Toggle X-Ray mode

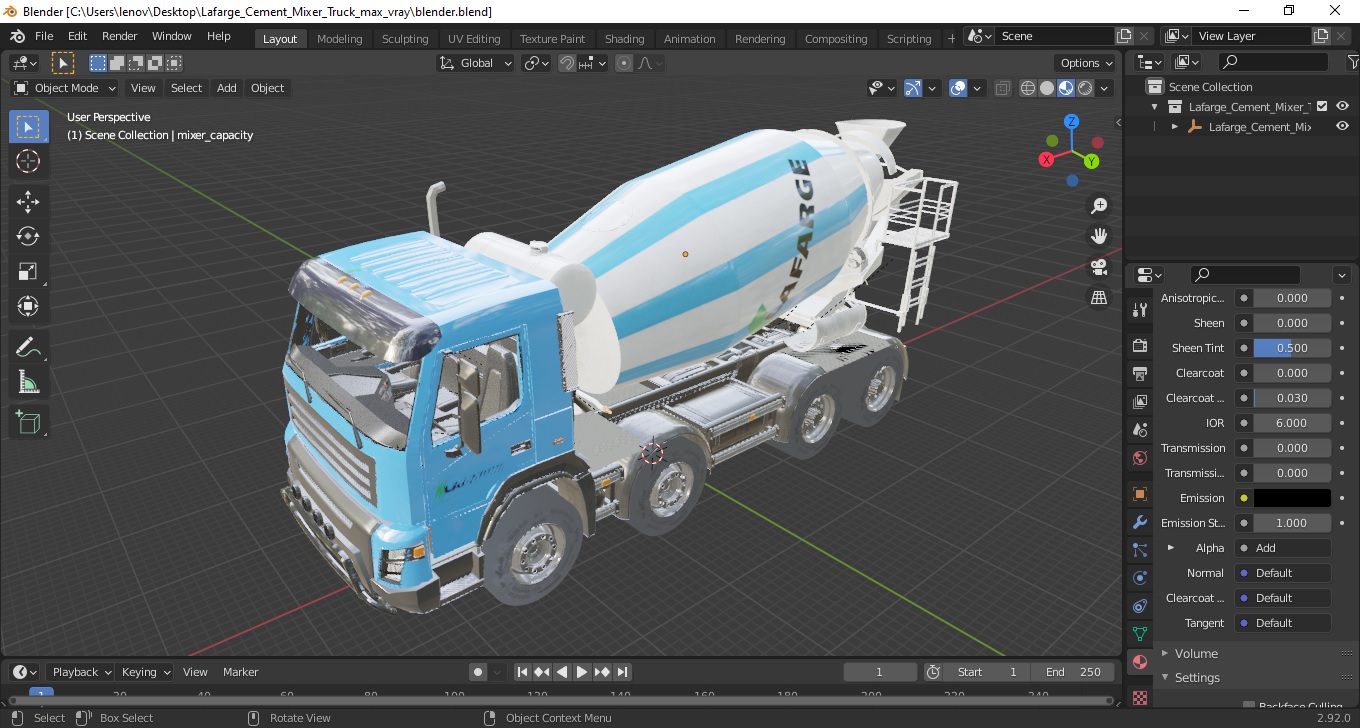click(1003, 88)
